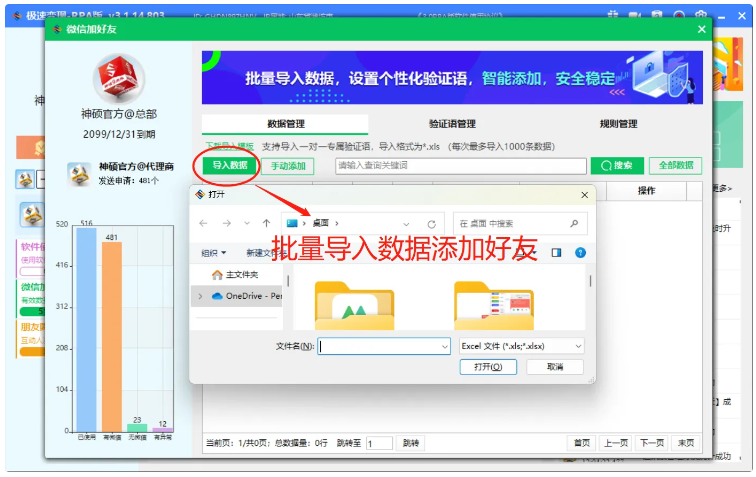Click the magnifier icon in the dialog search box

(574, 223)
